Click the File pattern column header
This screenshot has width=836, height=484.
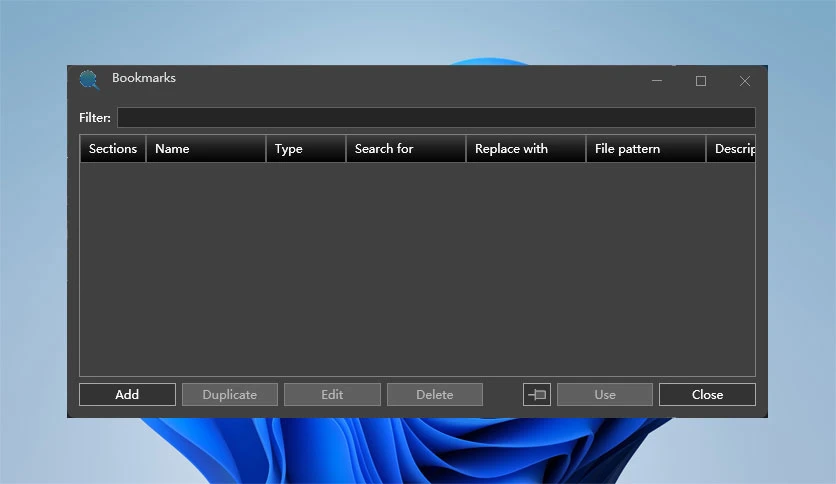click(x=646, y=149)
